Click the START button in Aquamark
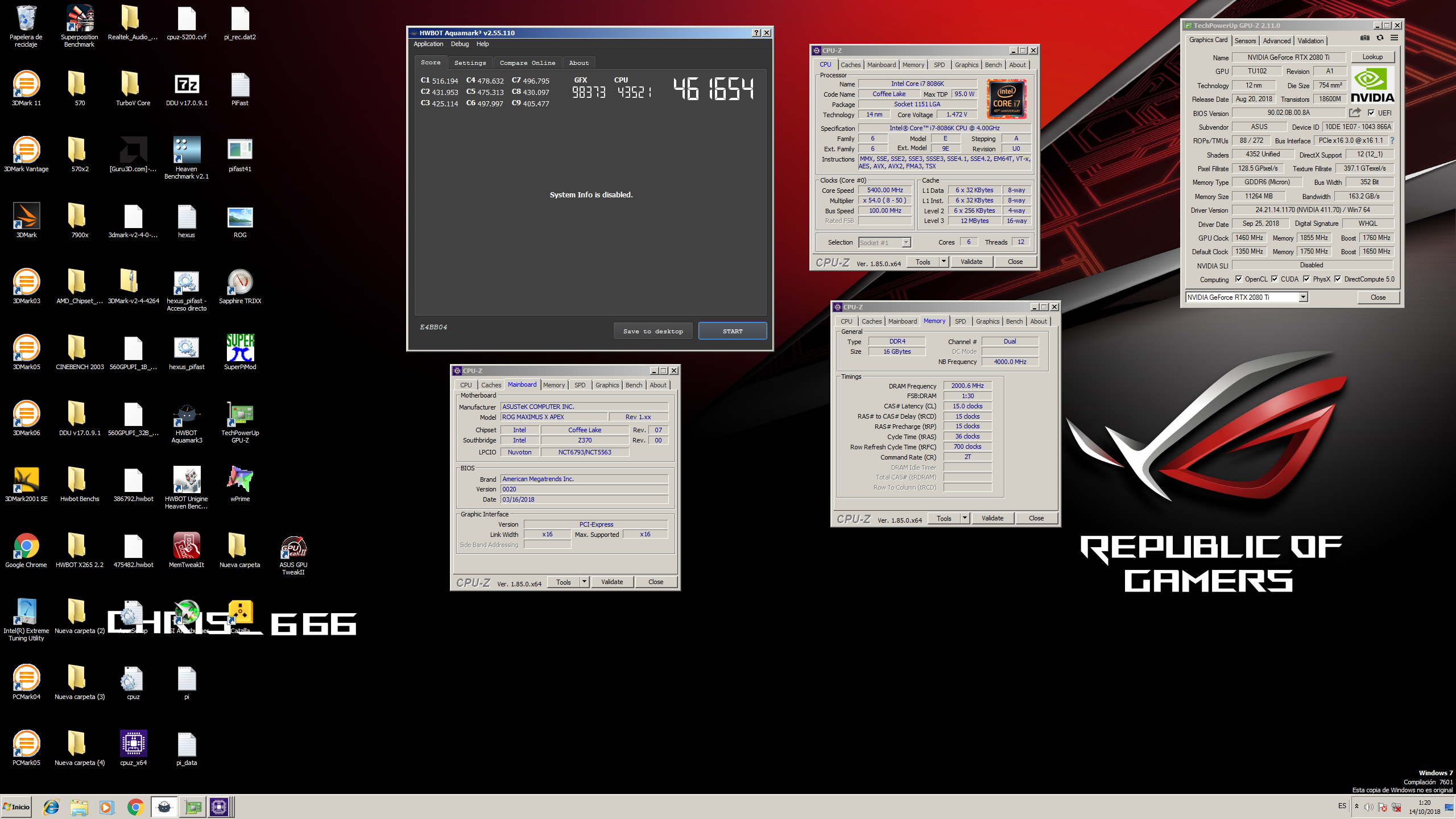The width and height of the screenshot is (1456, 819). pyautogui.click(x=733, y=331)
